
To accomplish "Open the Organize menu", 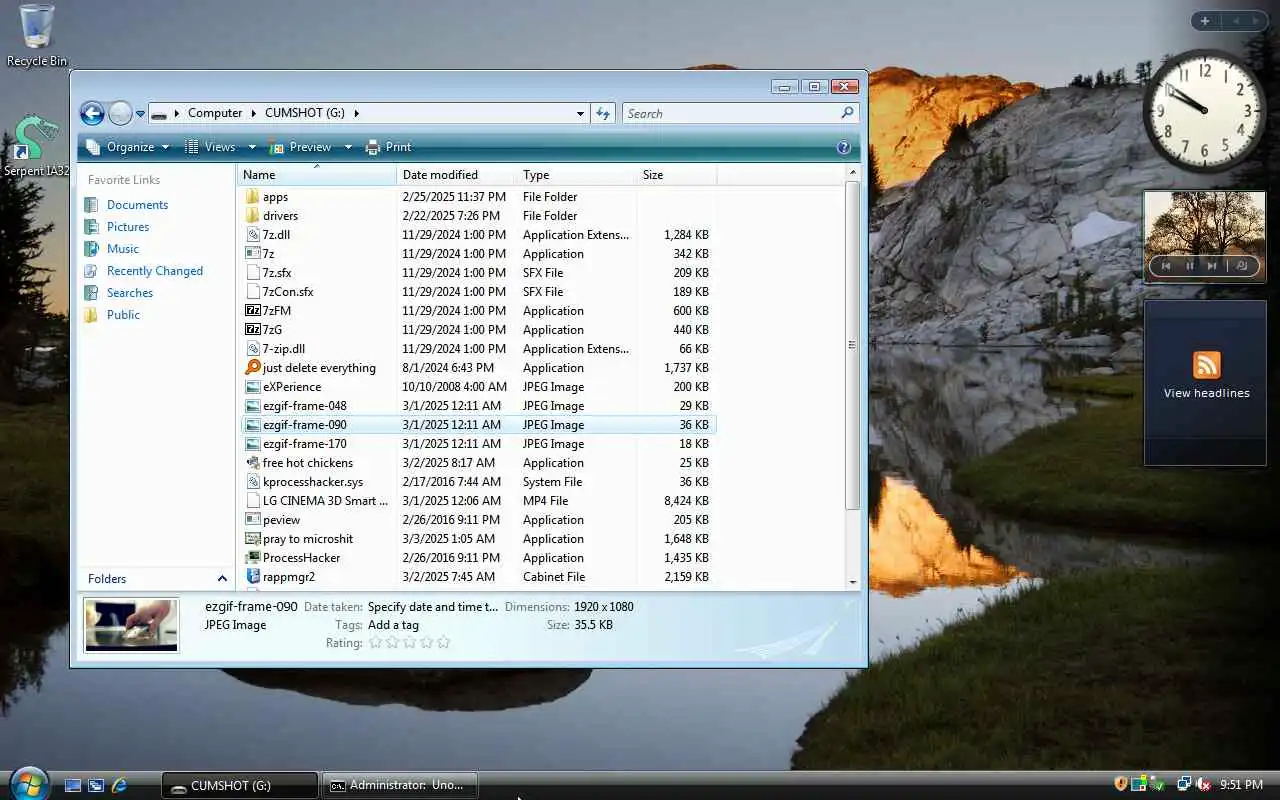I will (x=130, y=147).
